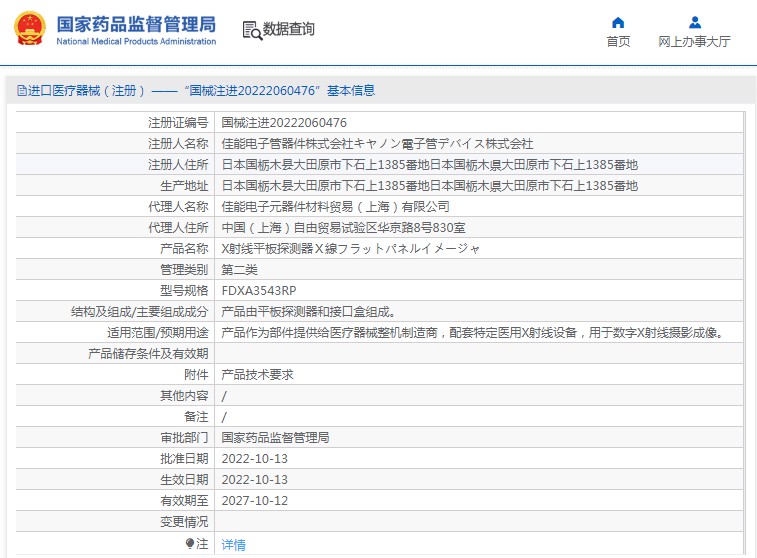Click the 代理人住所 value 华京路8号830室

pos(343,227)
